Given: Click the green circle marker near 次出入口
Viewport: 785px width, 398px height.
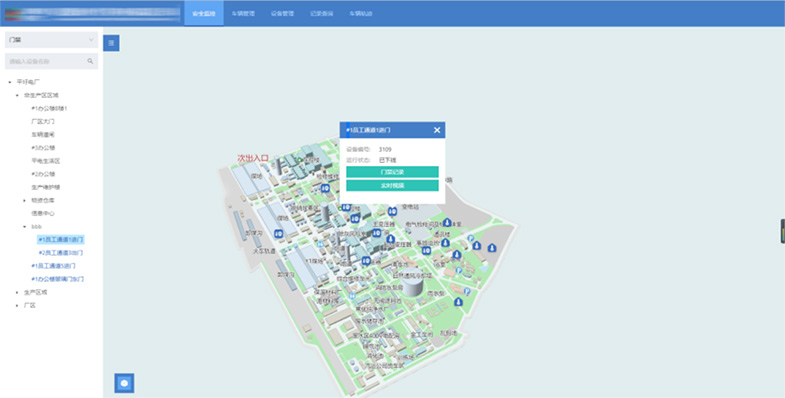Looking at the screenshot, I should click(300, 160).
